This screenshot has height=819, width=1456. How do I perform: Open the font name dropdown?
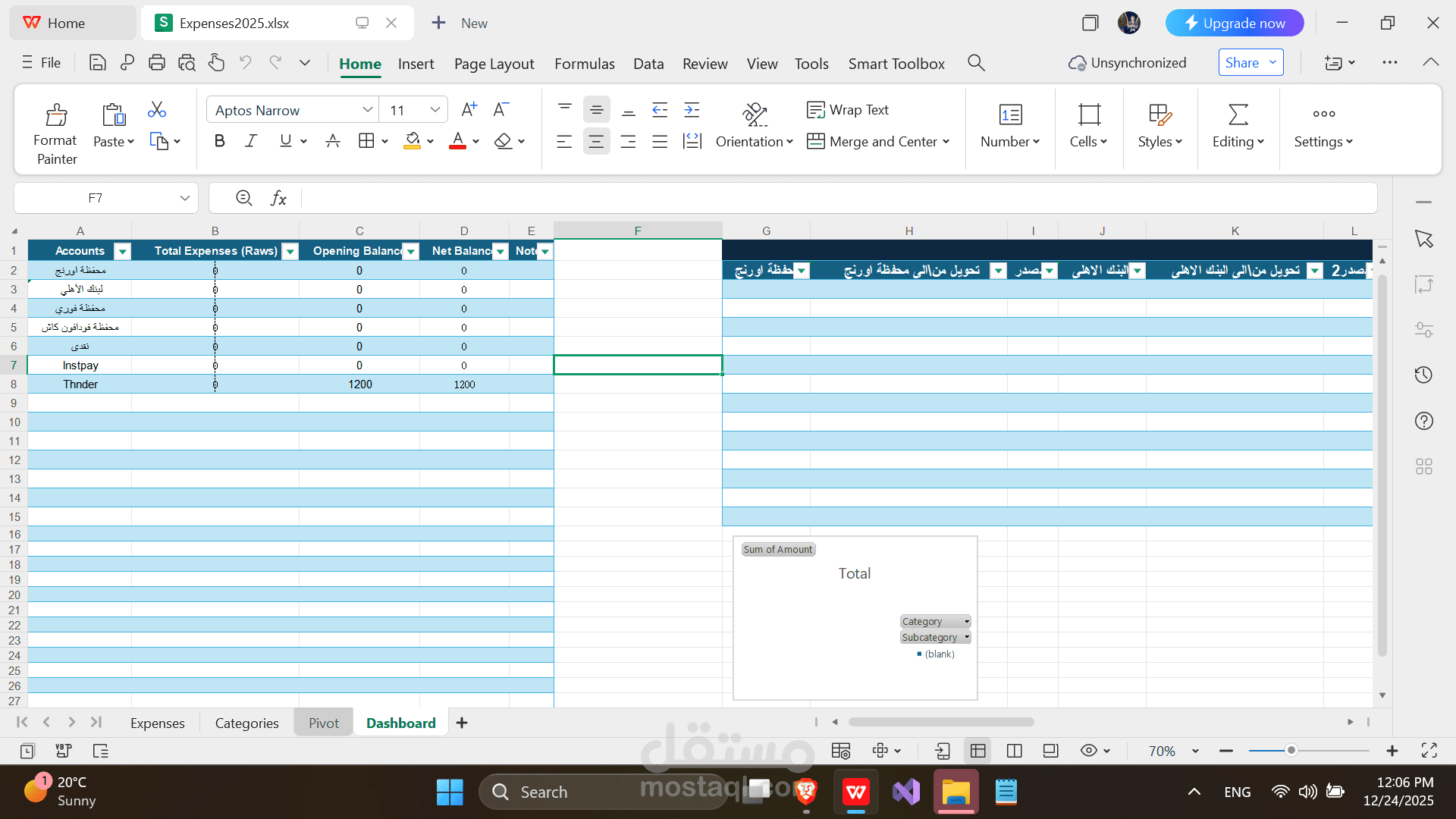369,109
